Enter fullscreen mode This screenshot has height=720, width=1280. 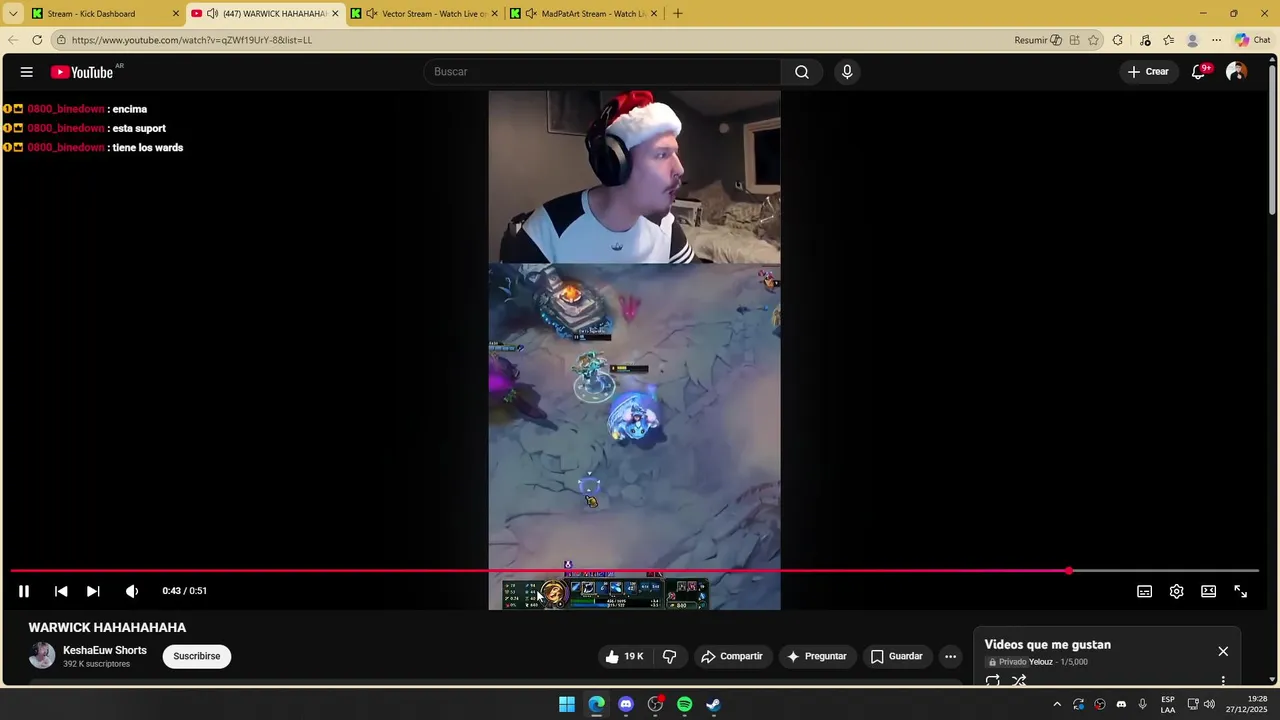pyautogui.click(x=1241, y=591)
